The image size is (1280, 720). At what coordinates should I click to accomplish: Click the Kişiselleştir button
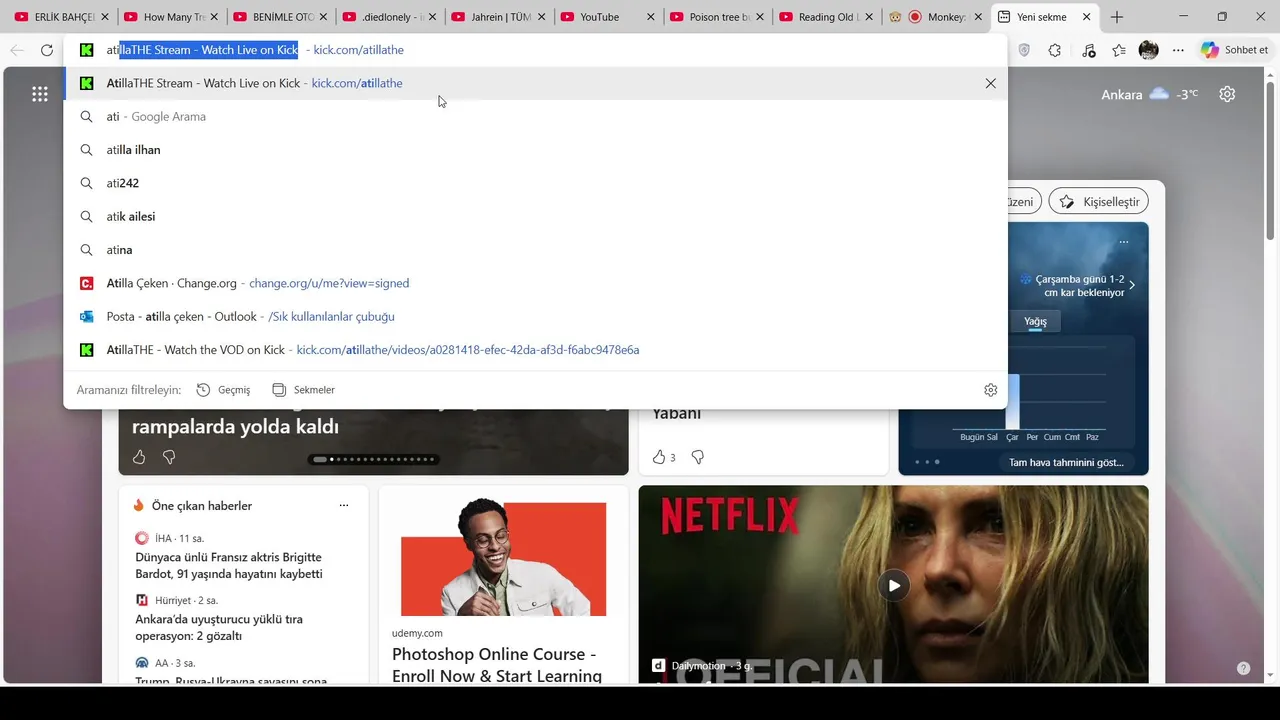(x=1098, y=201)
